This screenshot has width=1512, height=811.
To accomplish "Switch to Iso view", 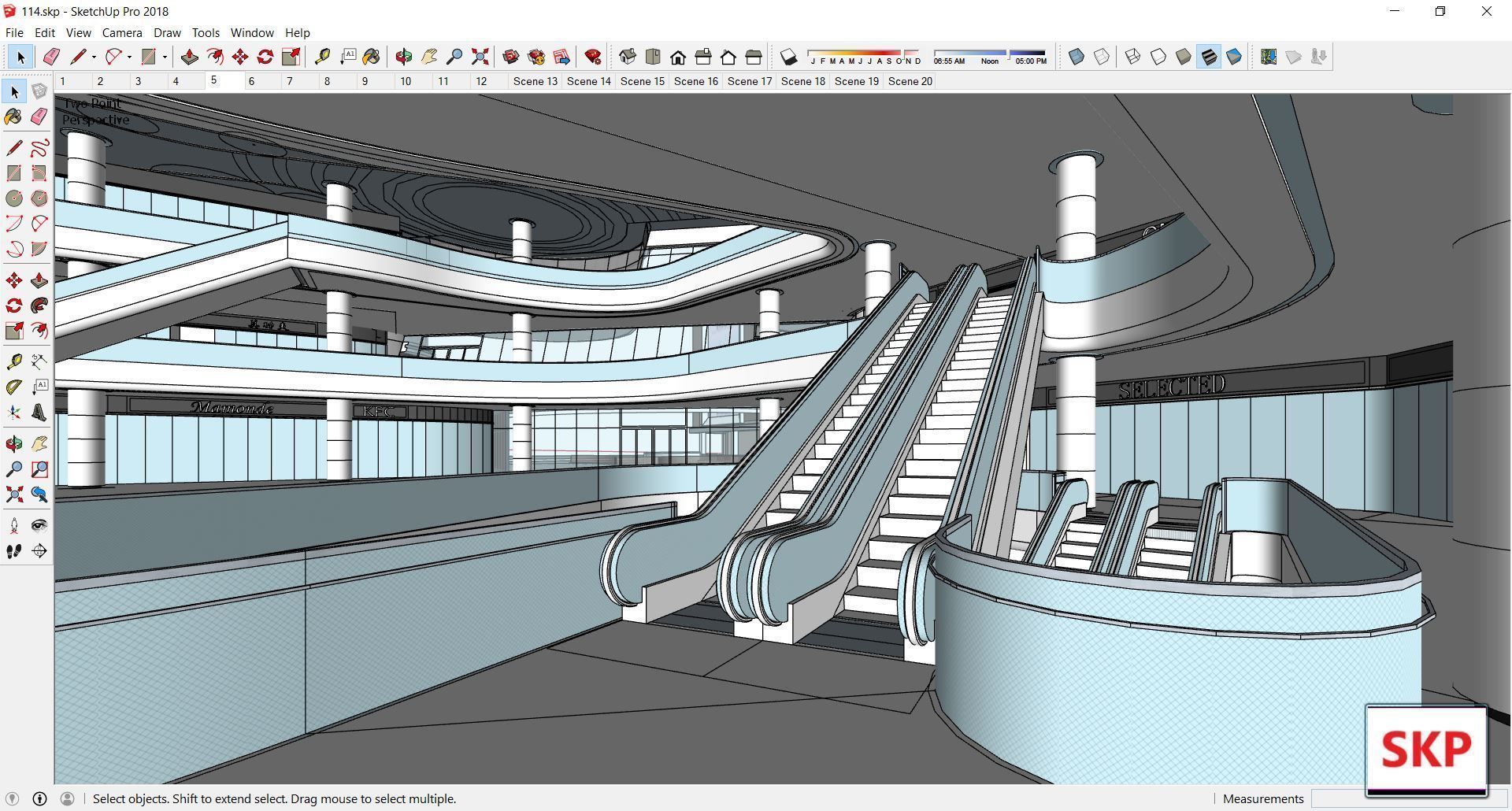I will click(x=628, y=57).
